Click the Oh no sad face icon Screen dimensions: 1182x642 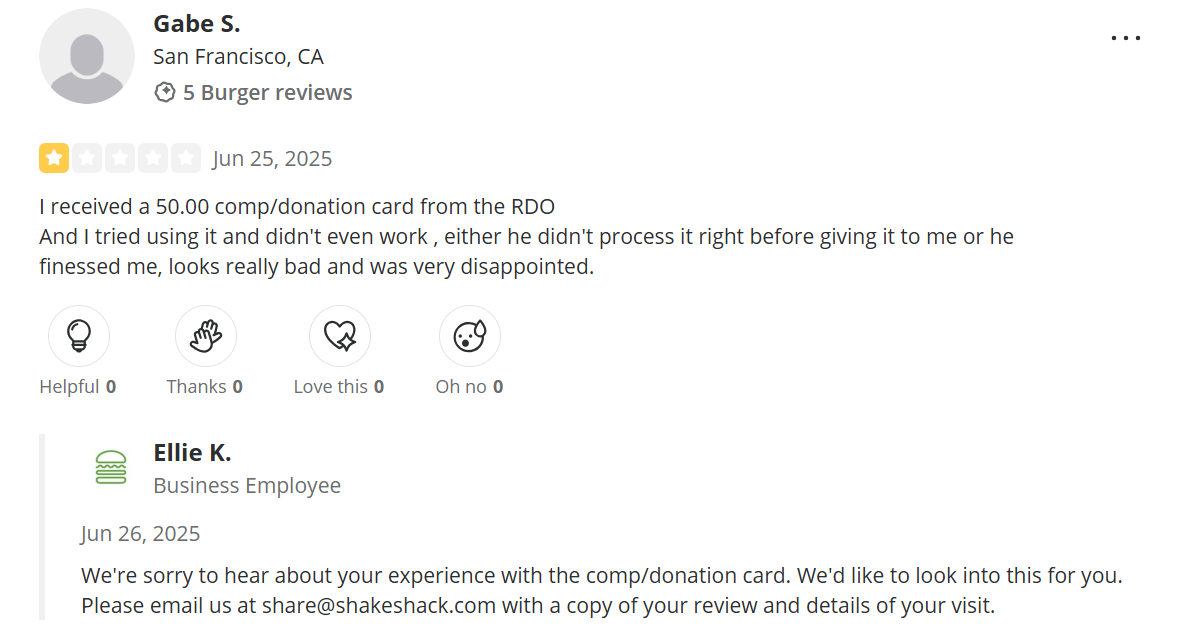click(x=469, y=335)
